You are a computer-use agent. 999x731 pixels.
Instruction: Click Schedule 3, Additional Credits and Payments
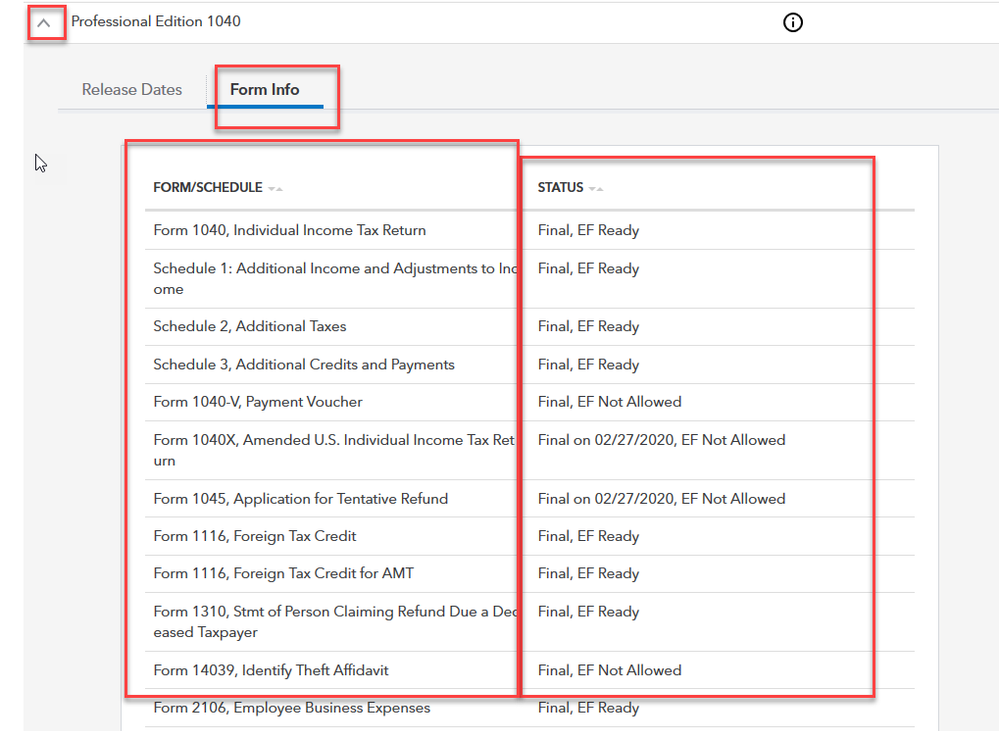pos(303,365)
